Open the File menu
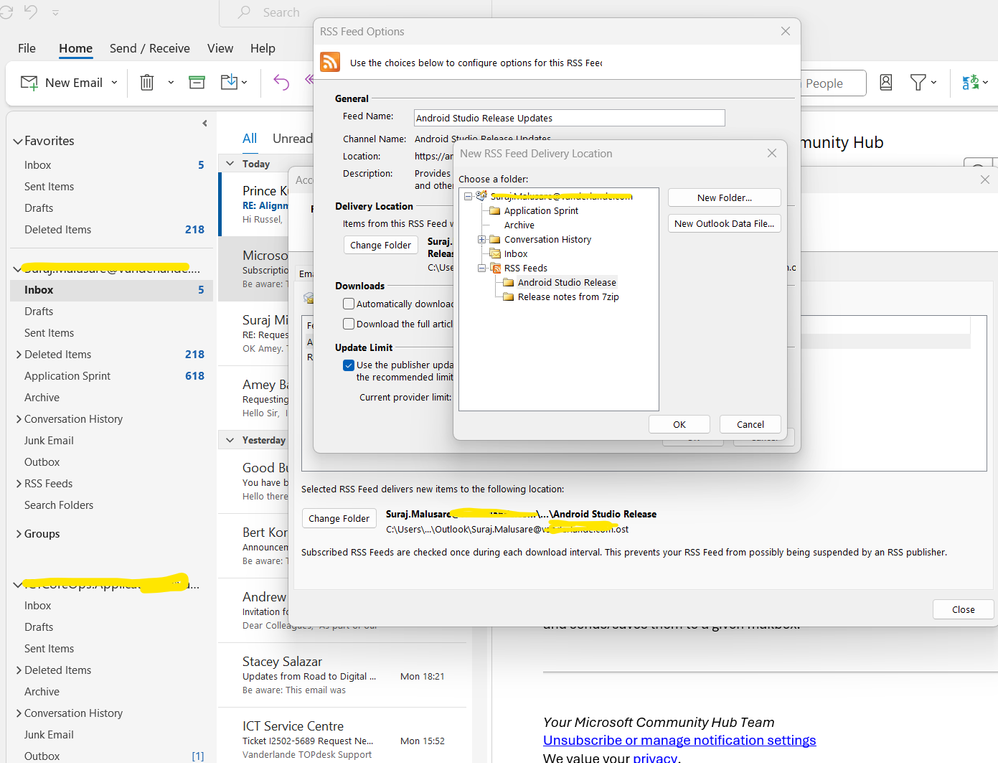This screenshot has height=763, width=998. click(x=27, y=48)
